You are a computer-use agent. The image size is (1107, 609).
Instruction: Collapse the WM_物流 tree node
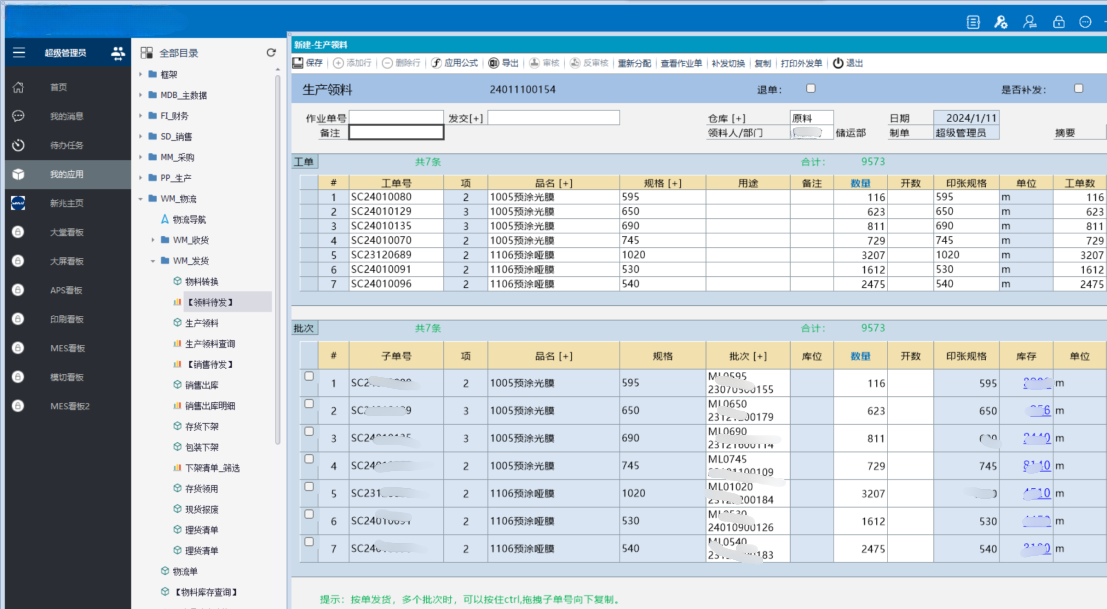click(140, 199)
